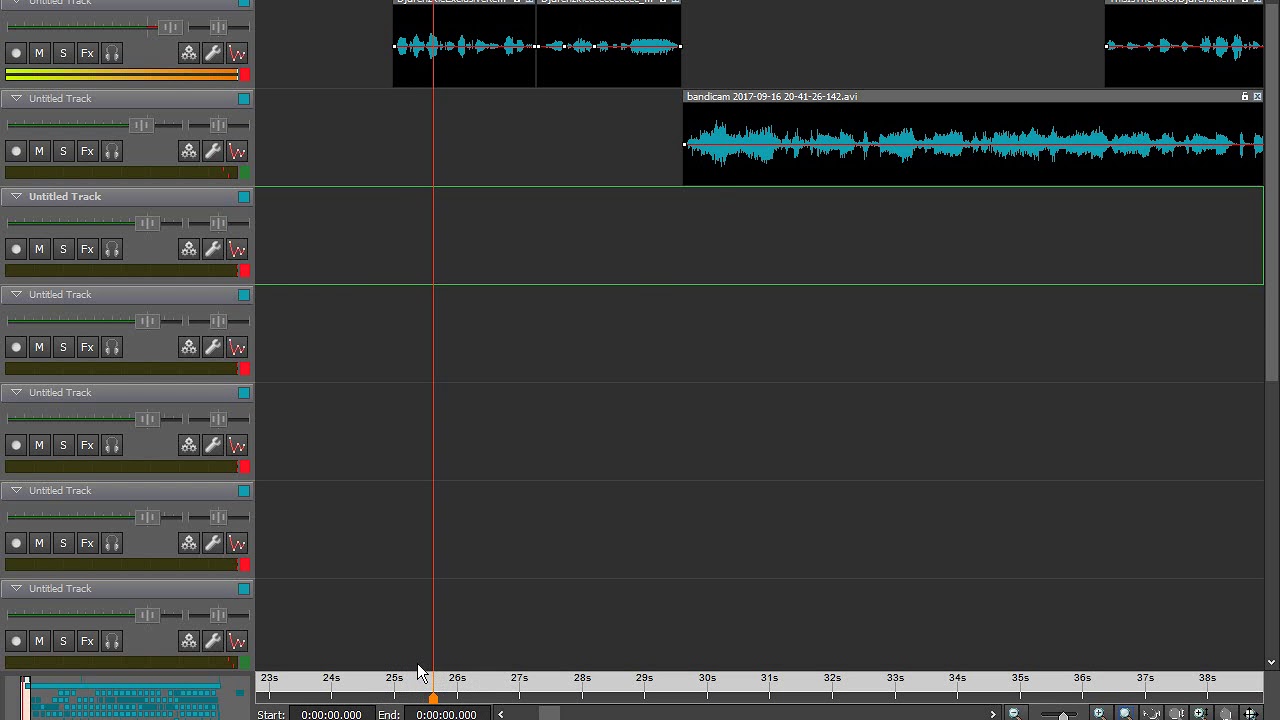This screenshot has height=720, width=1280.
Task: Click the orange playhead marker on the ruler
Action: [x=433, y=698]
